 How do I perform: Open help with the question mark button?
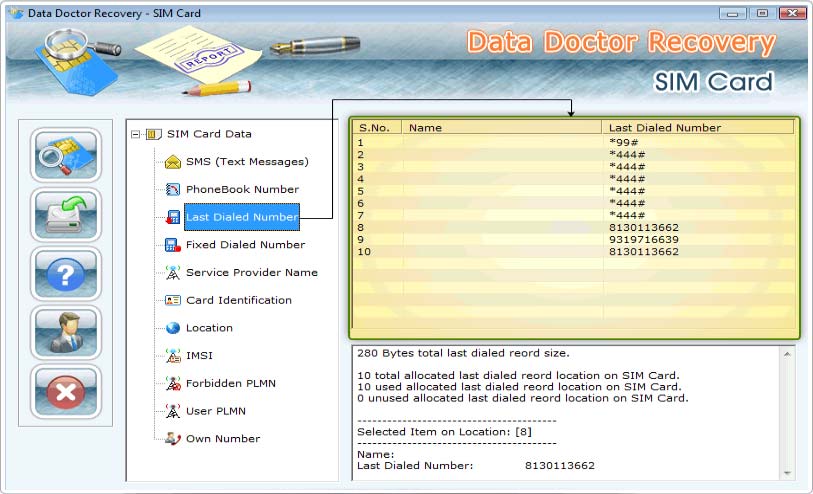point(65,274)
